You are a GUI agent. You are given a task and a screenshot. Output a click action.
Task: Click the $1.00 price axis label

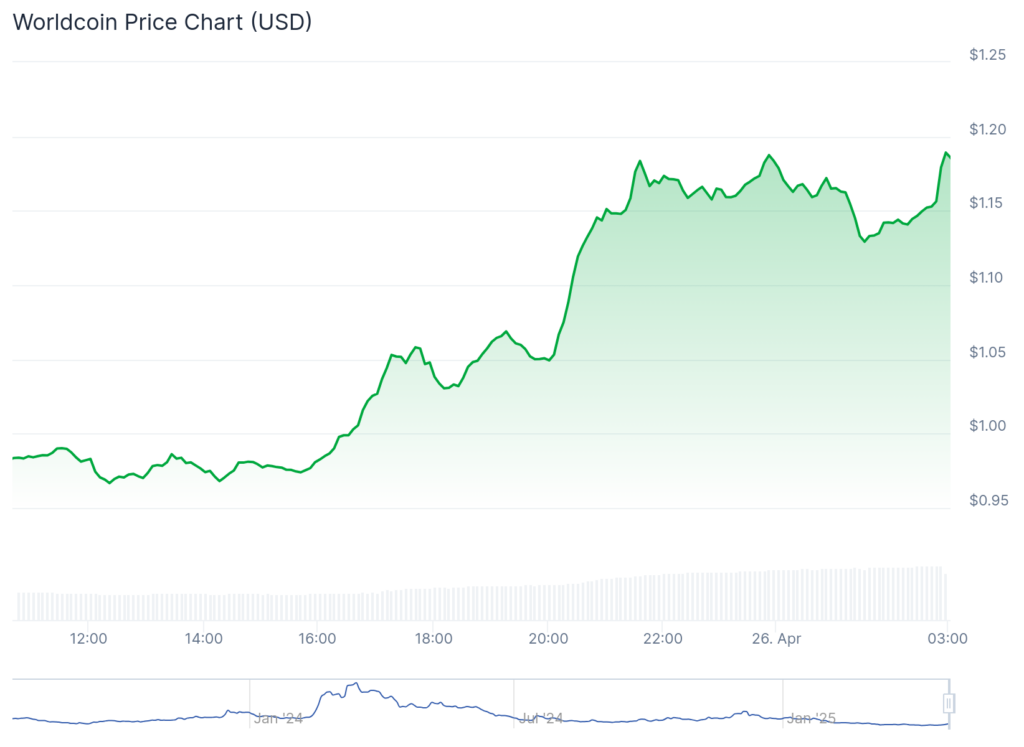[x=987, y=426]
